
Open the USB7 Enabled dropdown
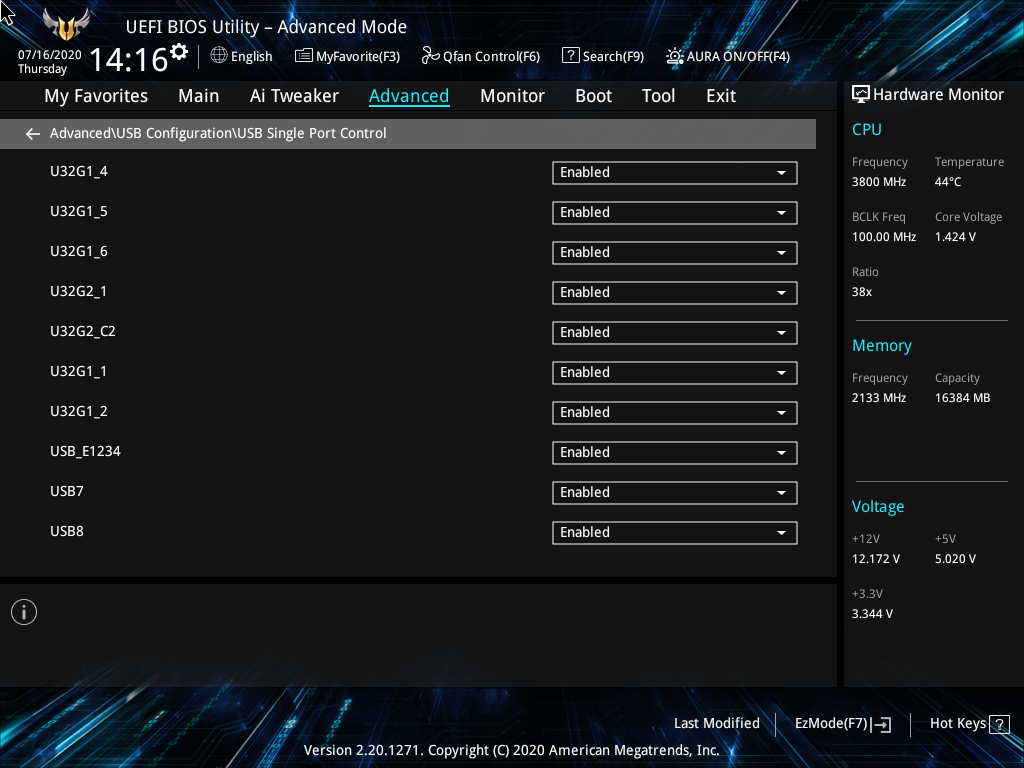coord(675,492)
